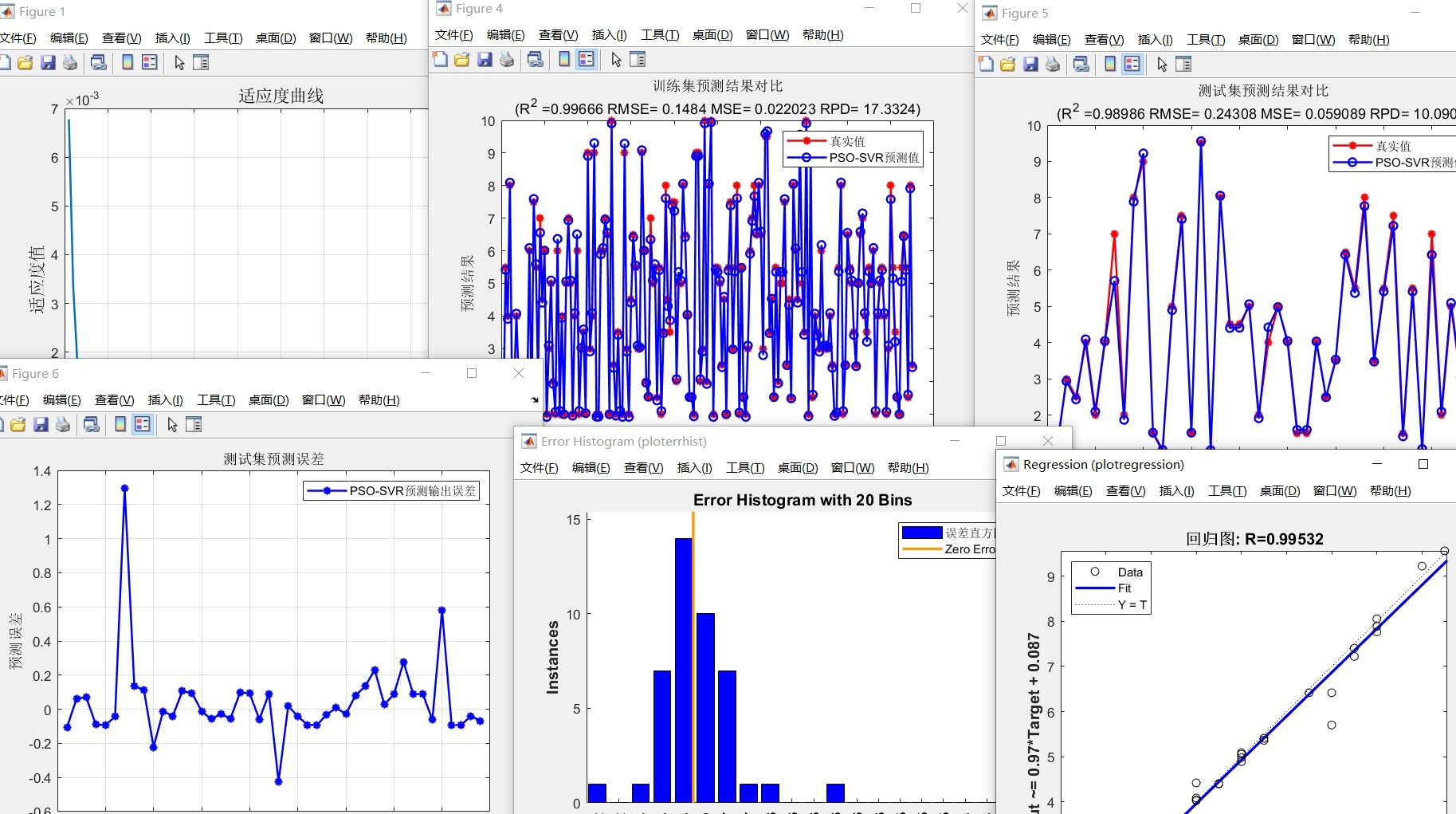Click PSO-SVR预测值 legend entry in Figure 4

tap(874, 158)
